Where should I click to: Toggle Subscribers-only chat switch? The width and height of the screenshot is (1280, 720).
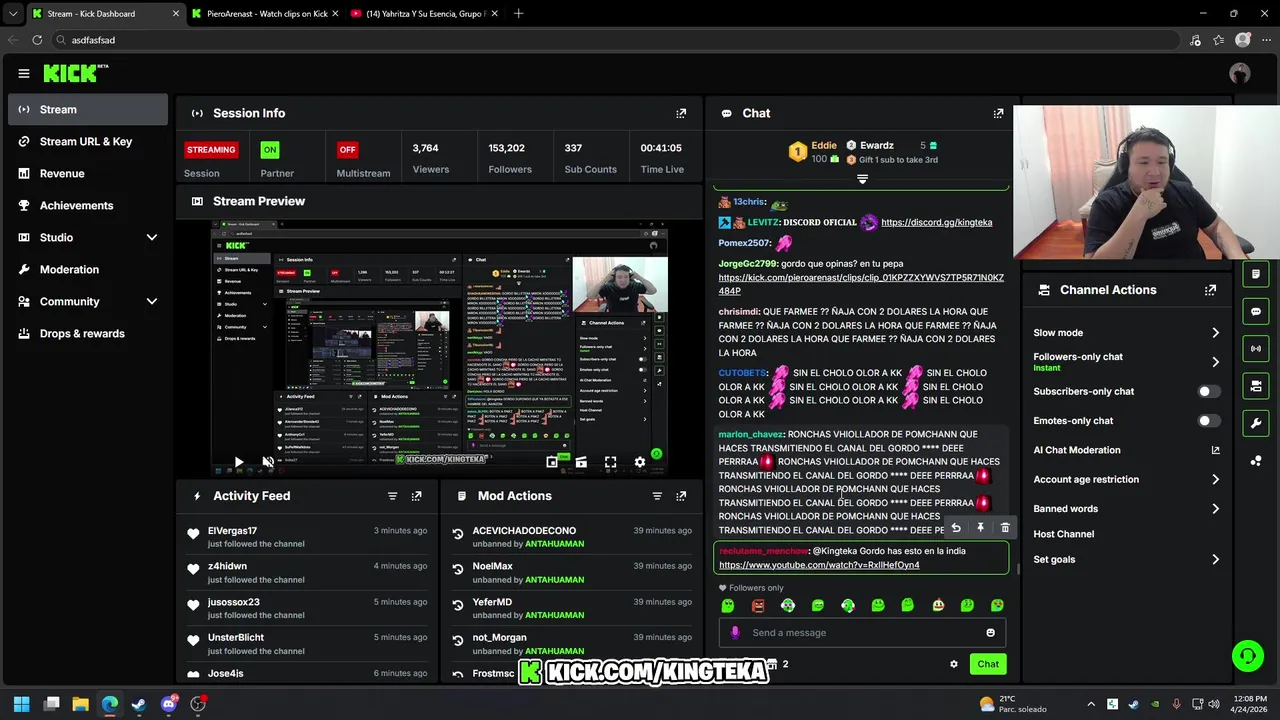(1209, 392)
